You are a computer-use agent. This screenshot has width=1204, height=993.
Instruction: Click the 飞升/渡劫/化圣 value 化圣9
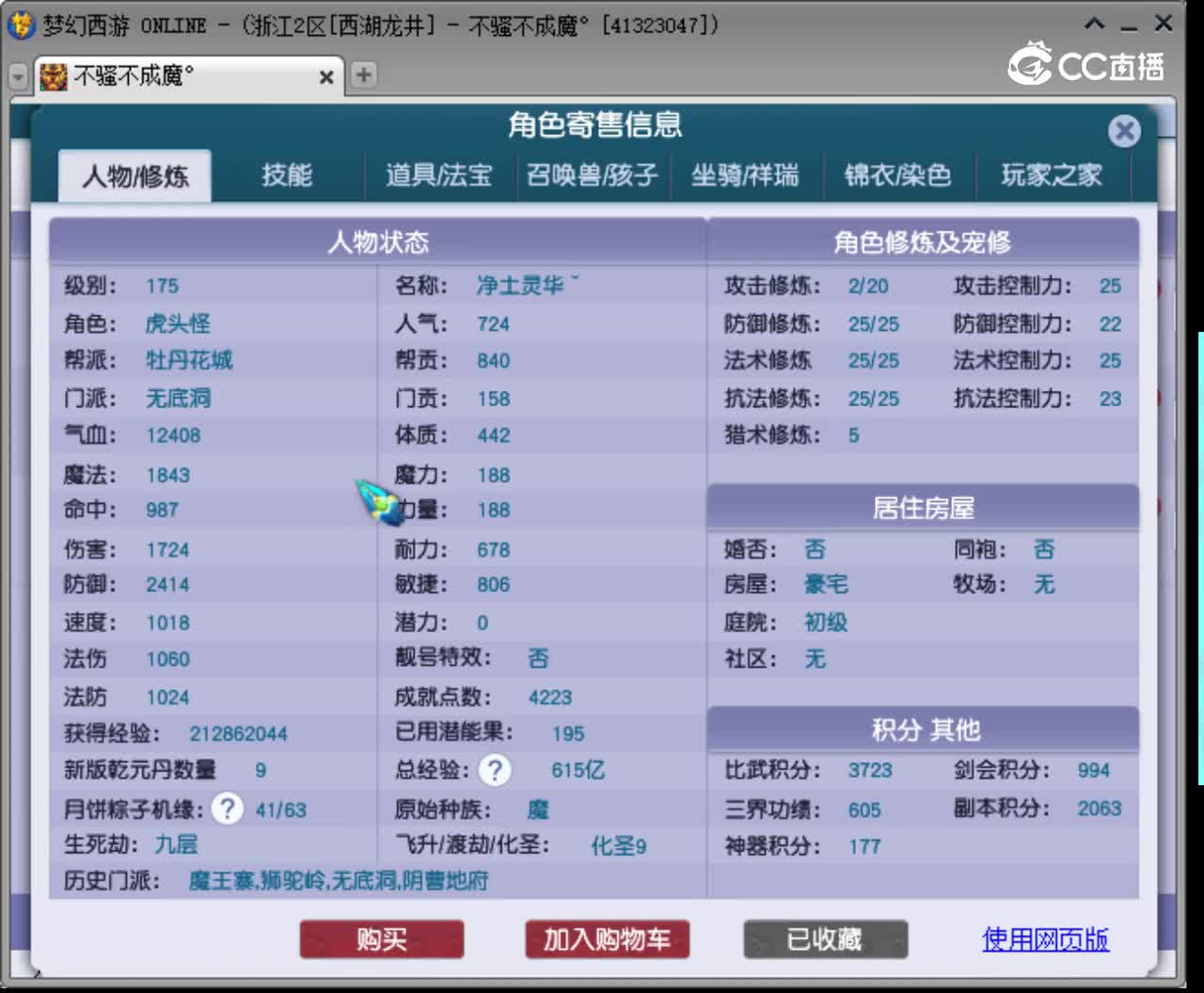click(x=618, y=845)
